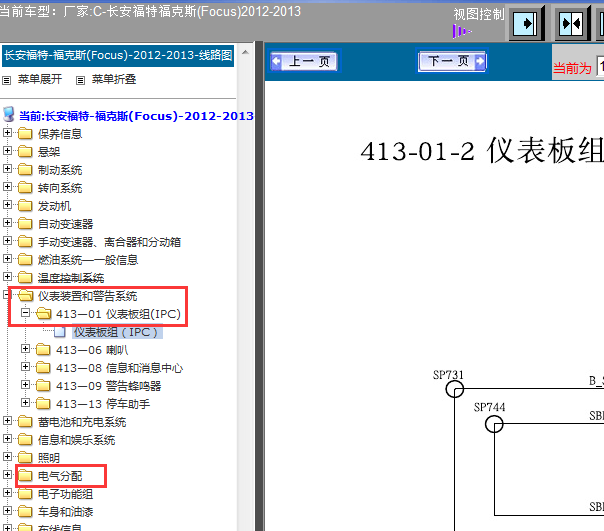Select 温度控制系统 in the tree

pos(71,278)
